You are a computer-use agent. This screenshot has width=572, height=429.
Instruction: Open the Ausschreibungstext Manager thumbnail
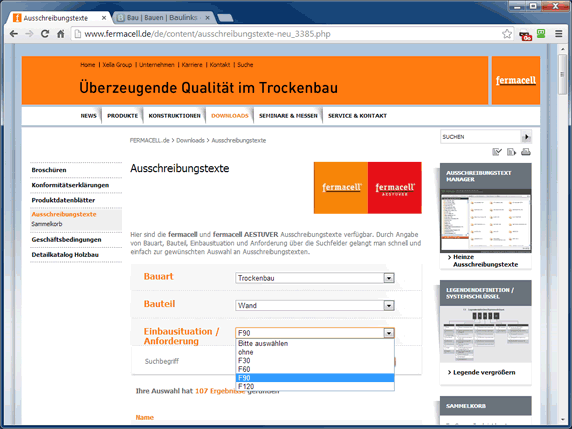tap(486, 221)
